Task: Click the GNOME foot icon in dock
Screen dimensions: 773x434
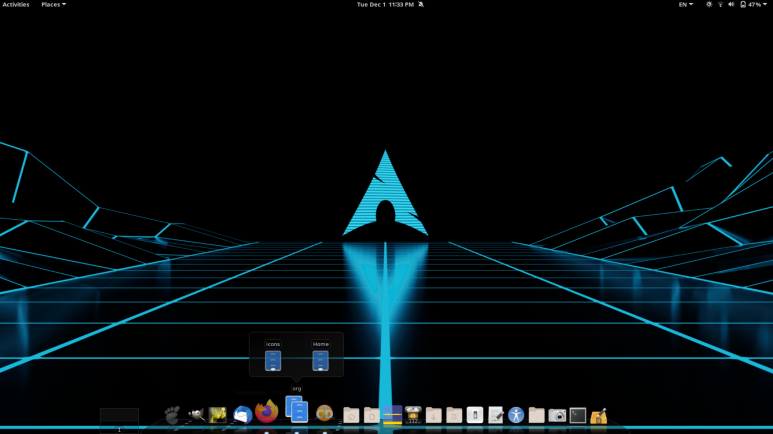Action: [172, 415]
